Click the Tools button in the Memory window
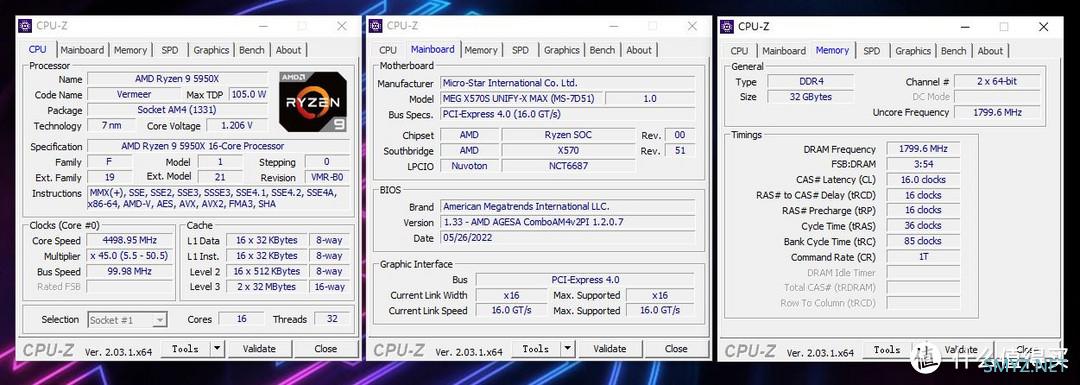 click(x=886, y=350)
